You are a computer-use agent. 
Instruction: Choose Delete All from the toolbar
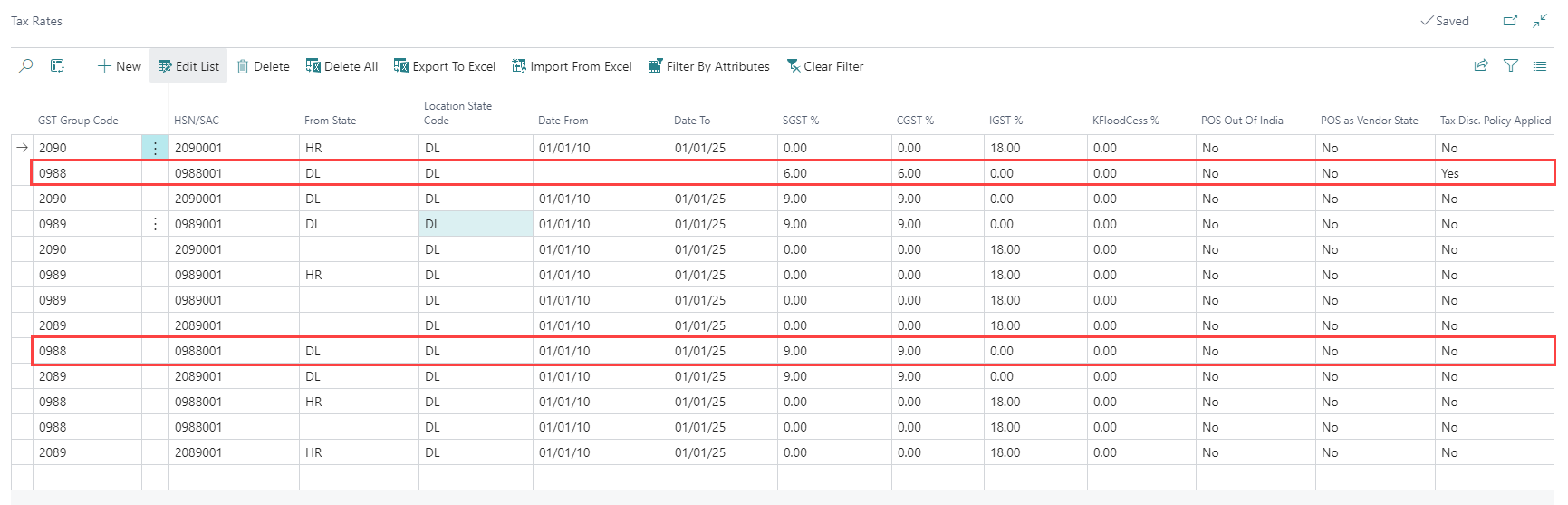click(341, 66)
